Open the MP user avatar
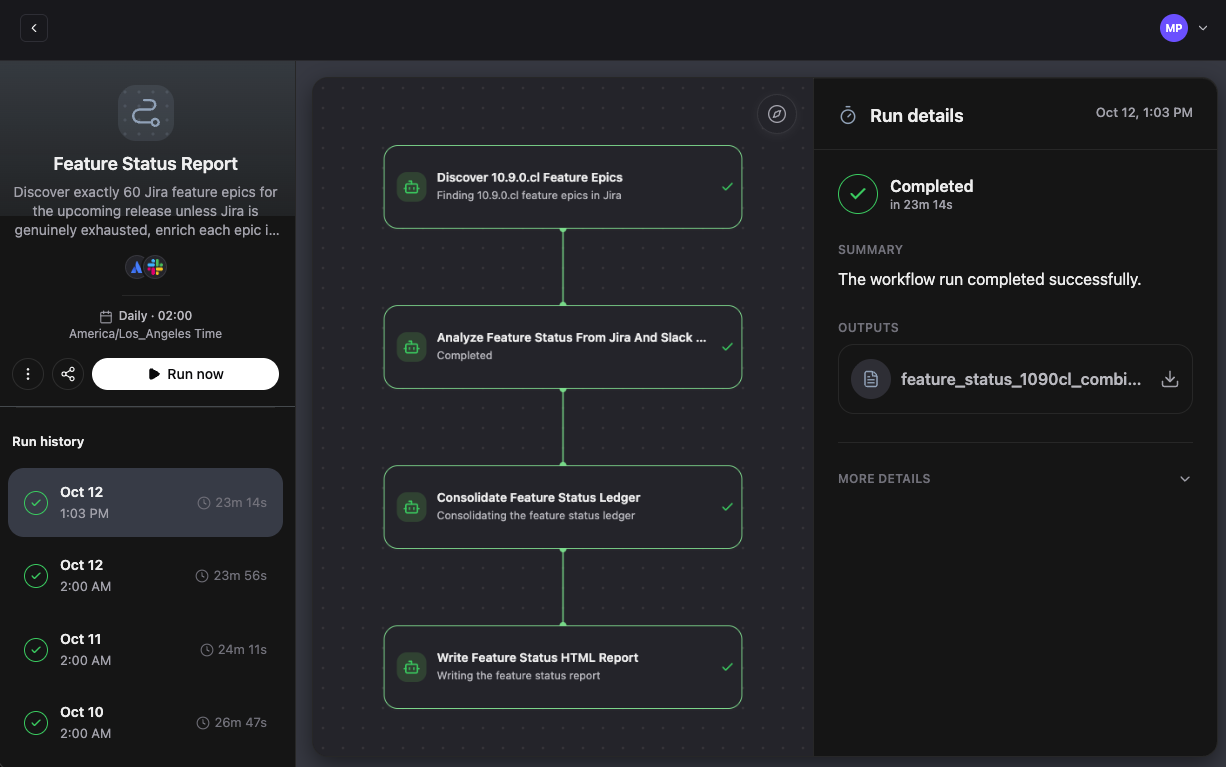The height and width of the screenshot is (767, 1226). click(x=1174, y=28)
